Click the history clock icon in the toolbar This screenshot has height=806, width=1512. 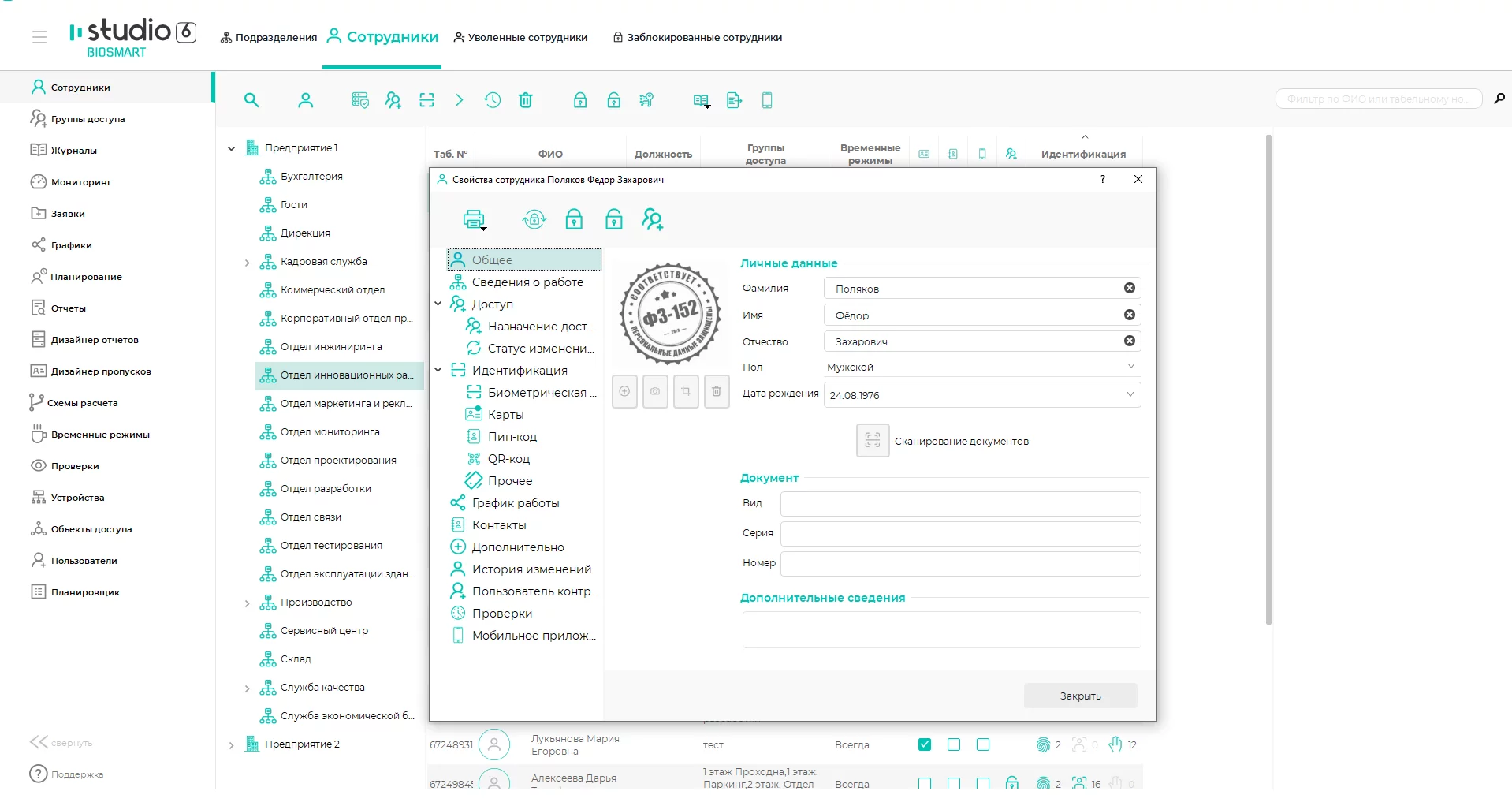493,100
